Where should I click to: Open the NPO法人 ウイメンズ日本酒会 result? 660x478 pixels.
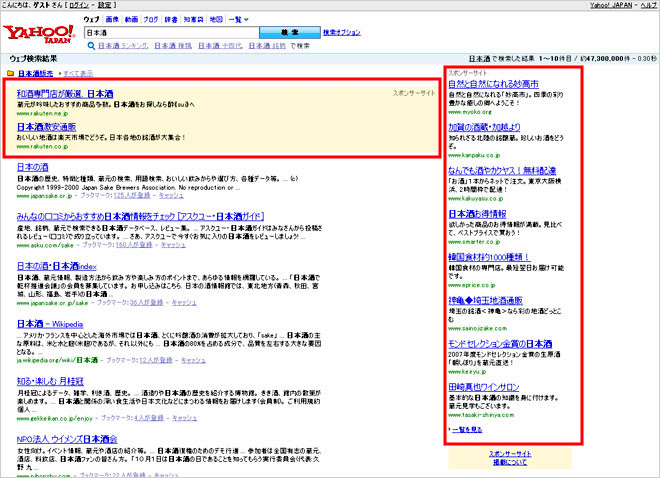[x=67, y=439]
